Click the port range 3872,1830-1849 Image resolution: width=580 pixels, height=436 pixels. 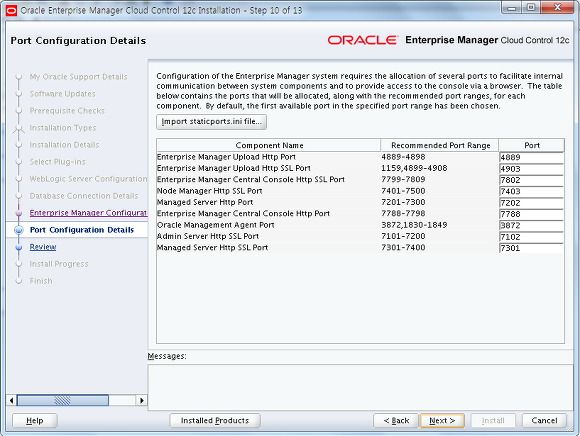tap(414, 225)
